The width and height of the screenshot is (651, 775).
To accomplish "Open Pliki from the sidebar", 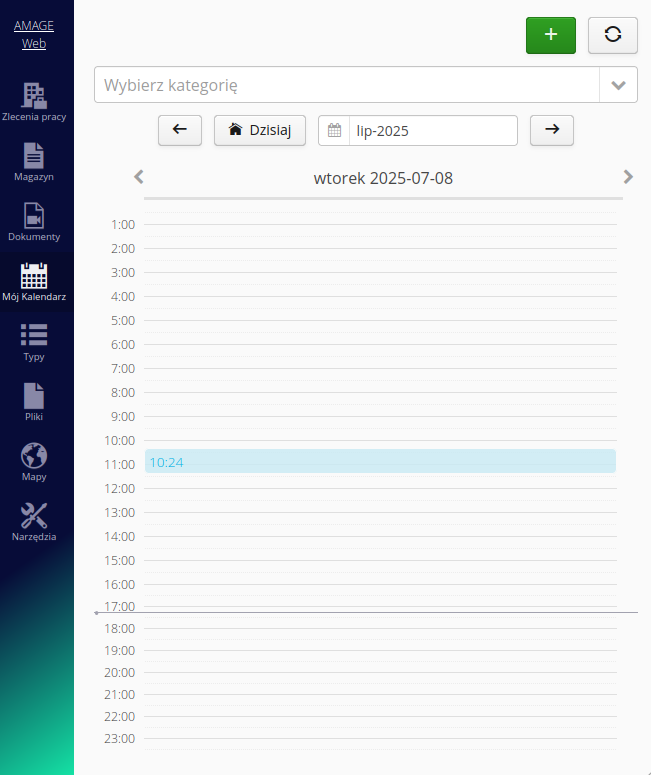I will 34,402.
